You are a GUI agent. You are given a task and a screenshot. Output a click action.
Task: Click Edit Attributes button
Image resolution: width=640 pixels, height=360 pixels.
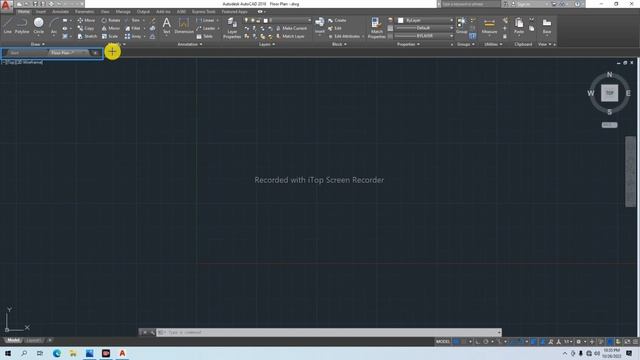[x=344, y=36]
